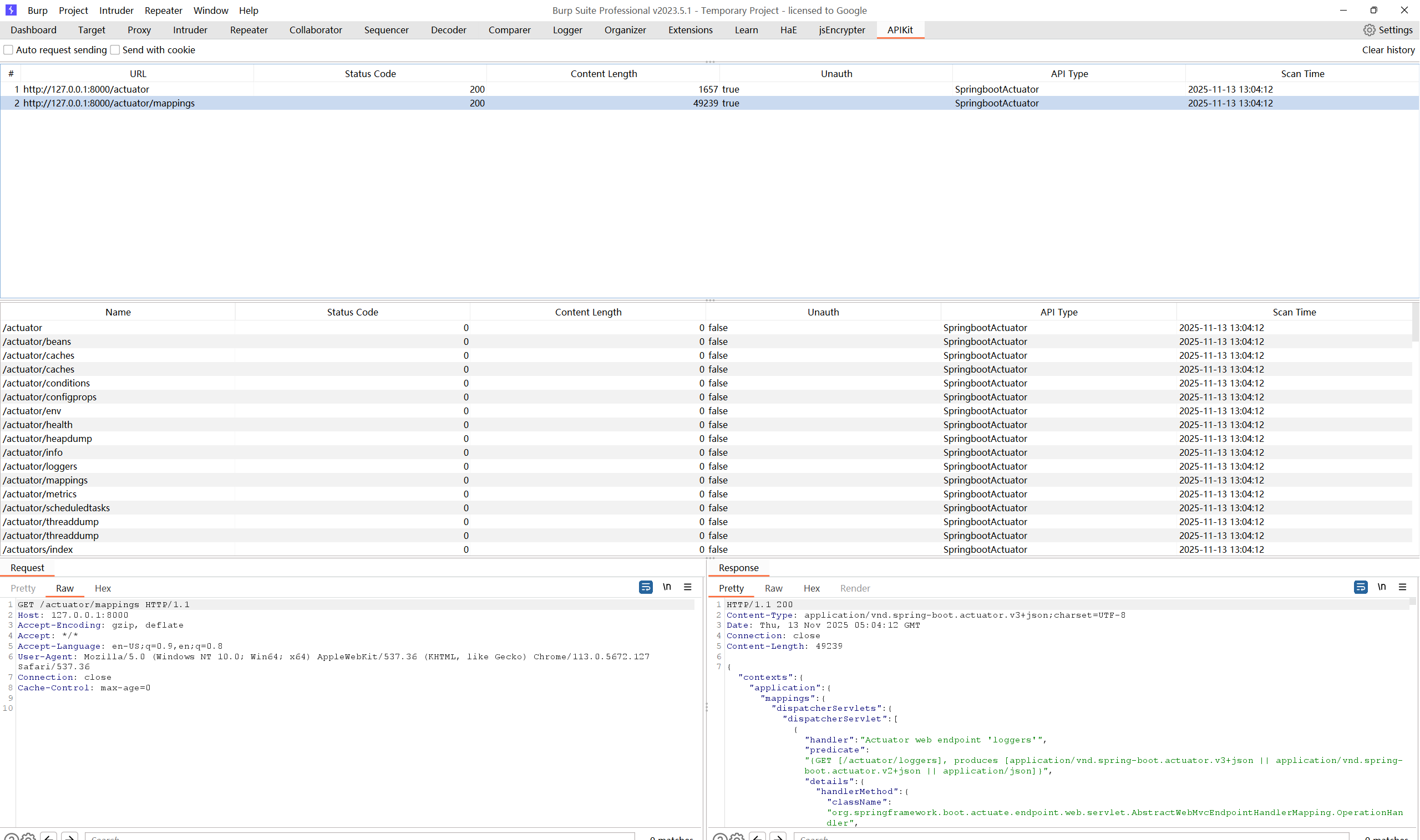Enable Auto request sending checkbox
Screen dimensions: 1420x840
8,50
